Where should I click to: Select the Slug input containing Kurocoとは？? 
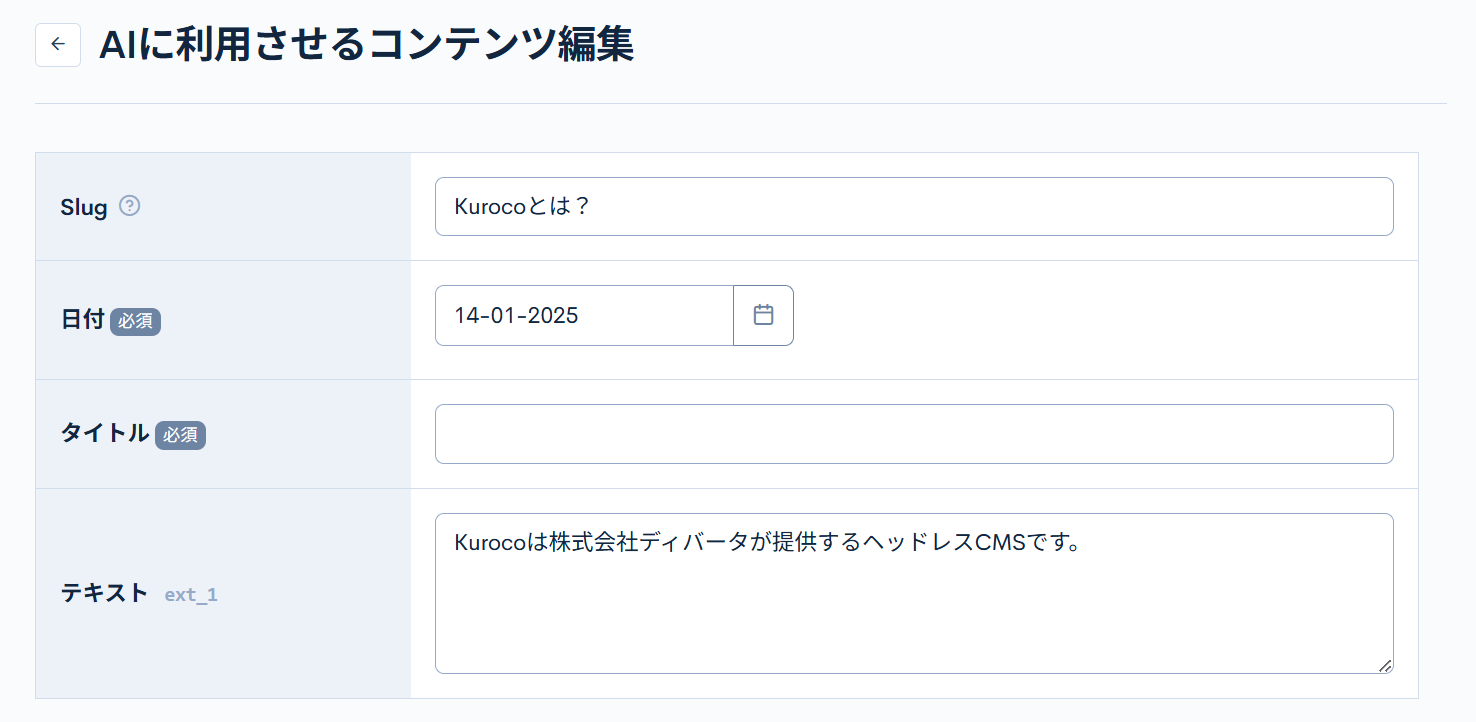pos(914,206)
